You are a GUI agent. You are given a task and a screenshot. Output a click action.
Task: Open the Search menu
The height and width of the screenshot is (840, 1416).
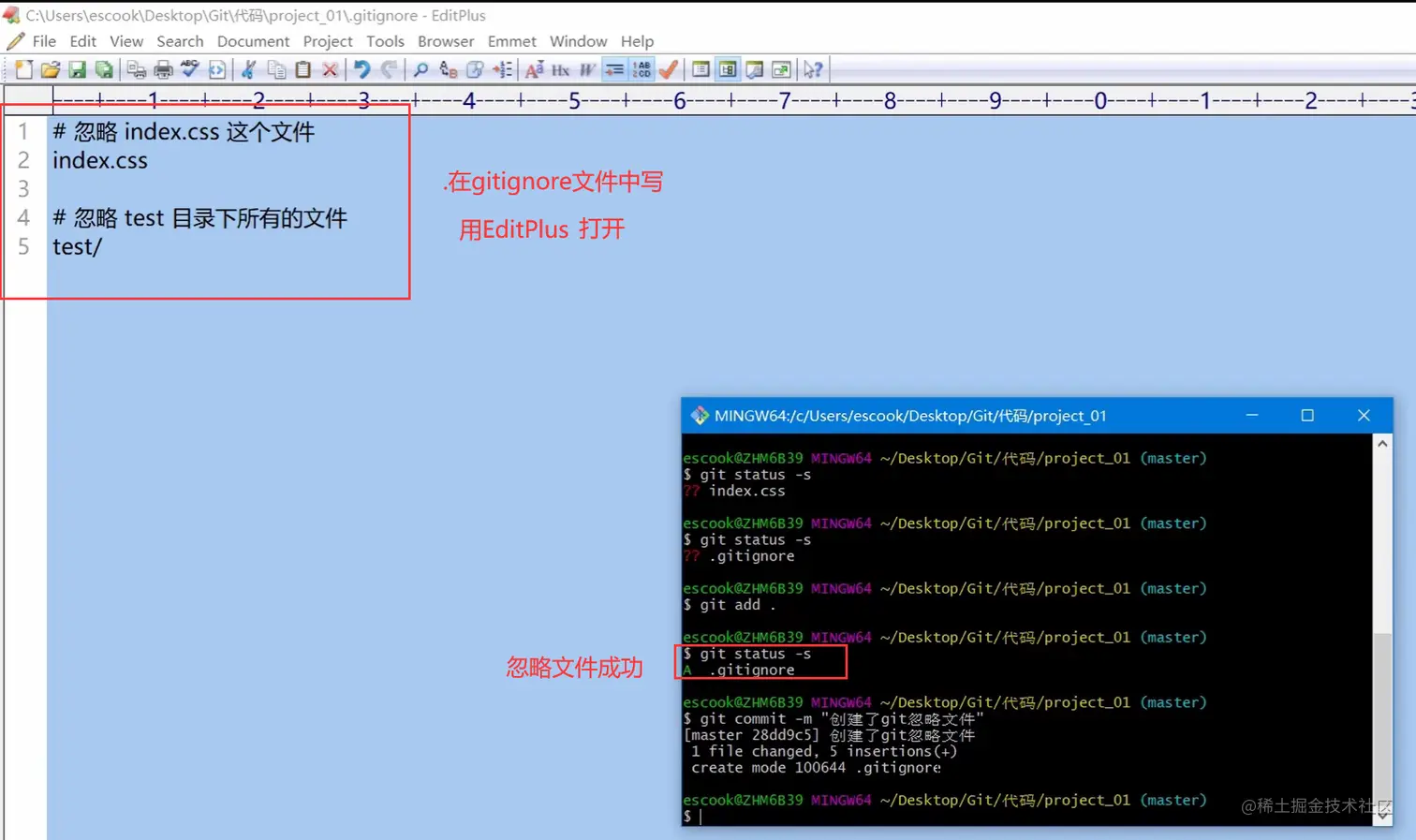180,41
